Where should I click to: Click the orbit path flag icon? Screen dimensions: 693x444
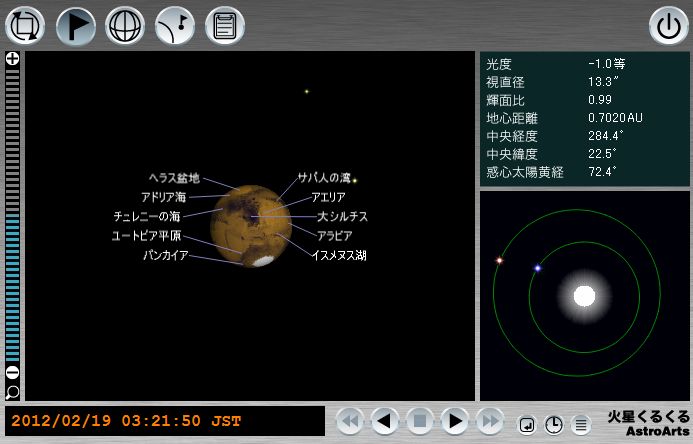(x=175, y=26)
